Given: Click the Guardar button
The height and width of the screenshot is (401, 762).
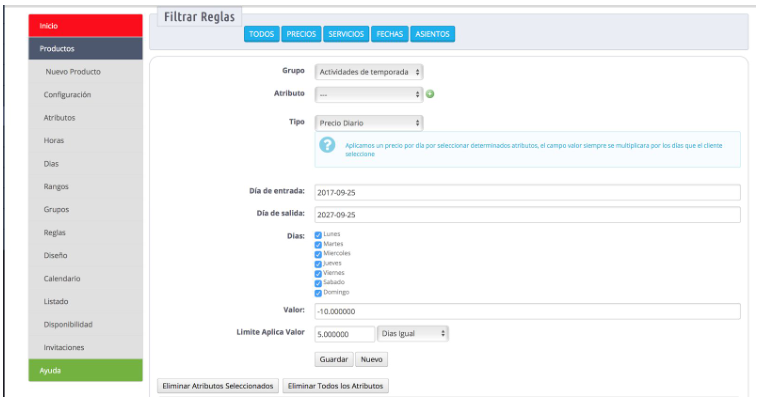Looking at the screenshot, I should click(334, 359).
